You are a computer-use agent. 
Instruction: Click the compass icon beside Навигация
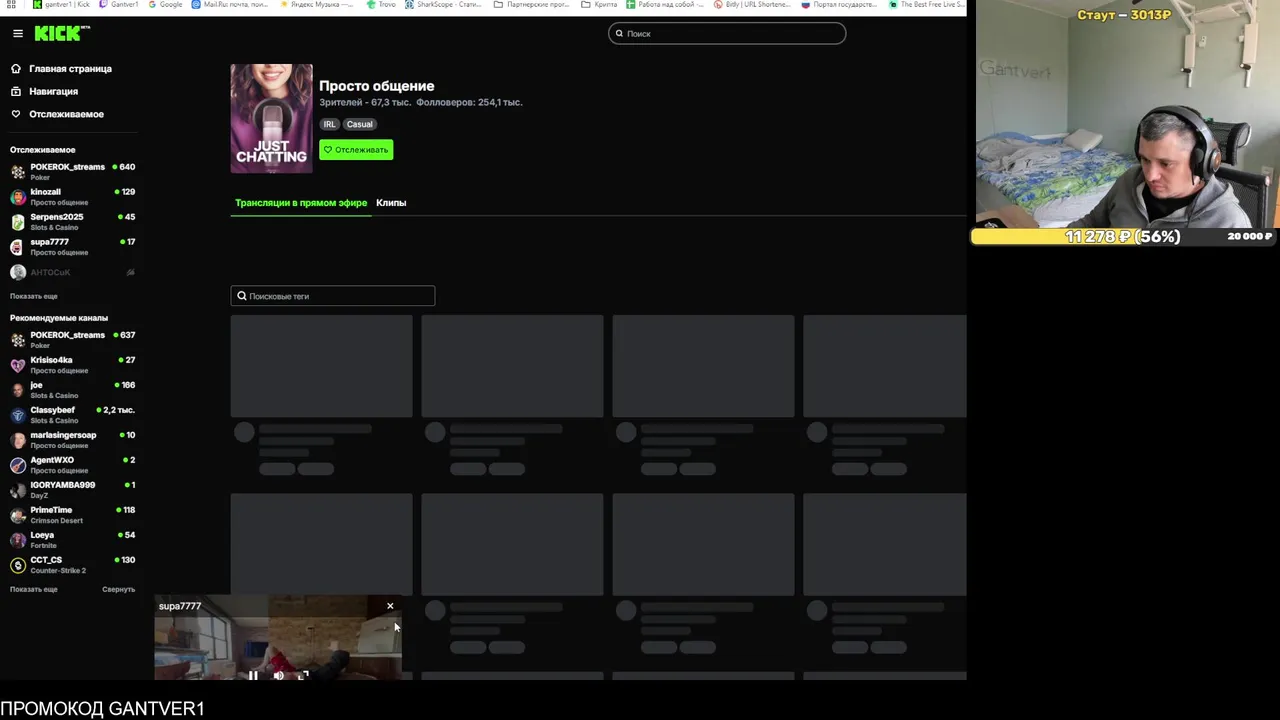pyautogui.click(x=16, y=91)
